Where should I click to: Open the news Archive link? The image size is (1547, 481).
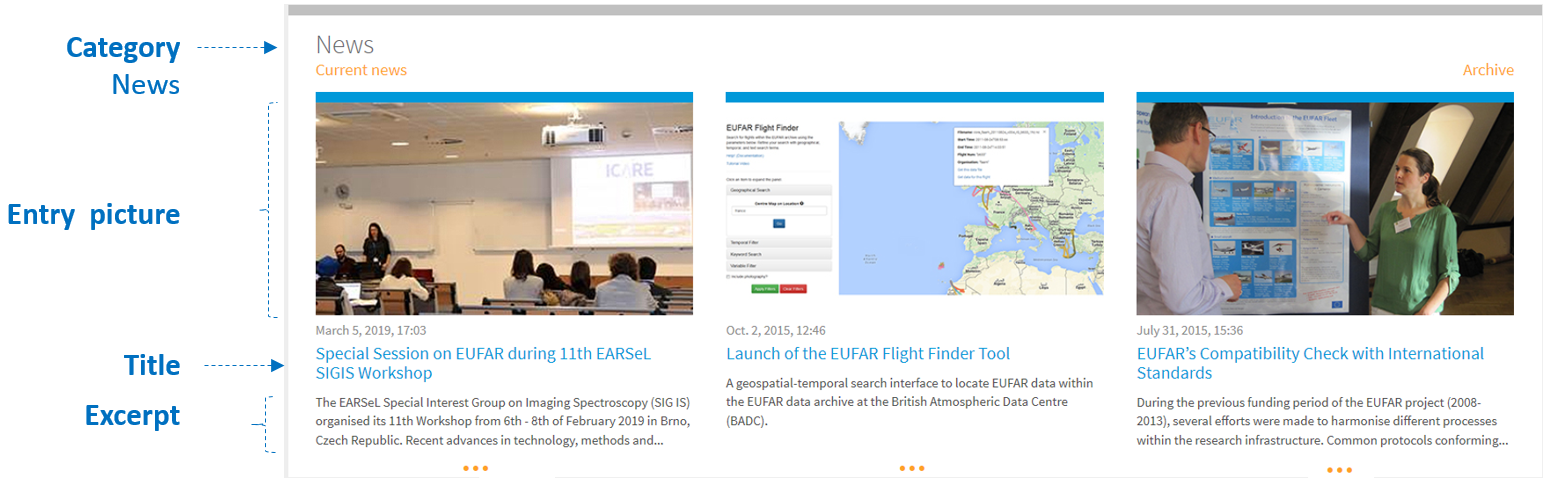pos(1487,70)
